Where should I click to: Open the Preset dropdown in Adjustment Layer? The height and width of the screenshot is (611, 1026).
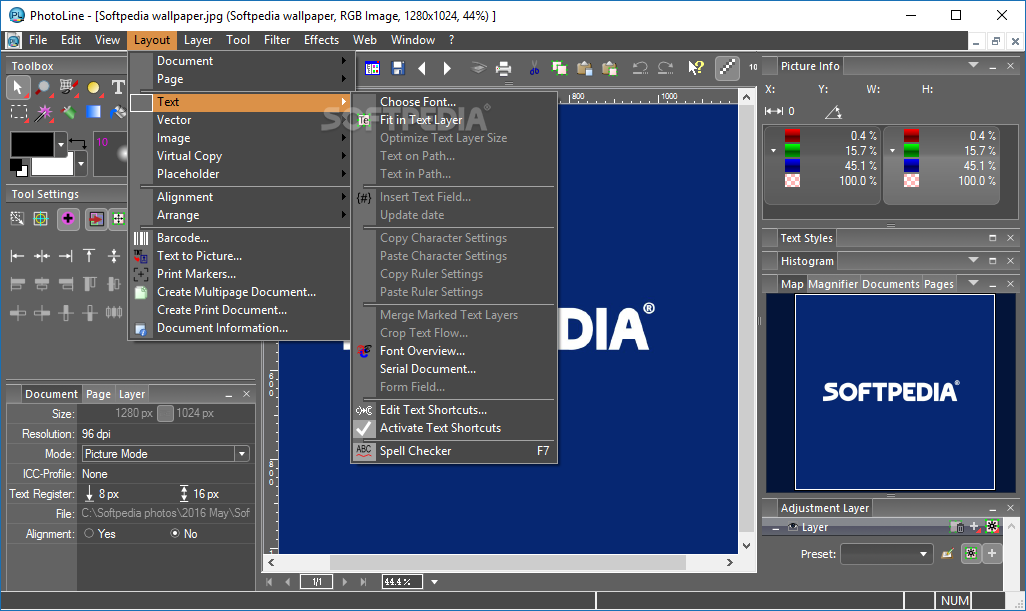point(886,554)
